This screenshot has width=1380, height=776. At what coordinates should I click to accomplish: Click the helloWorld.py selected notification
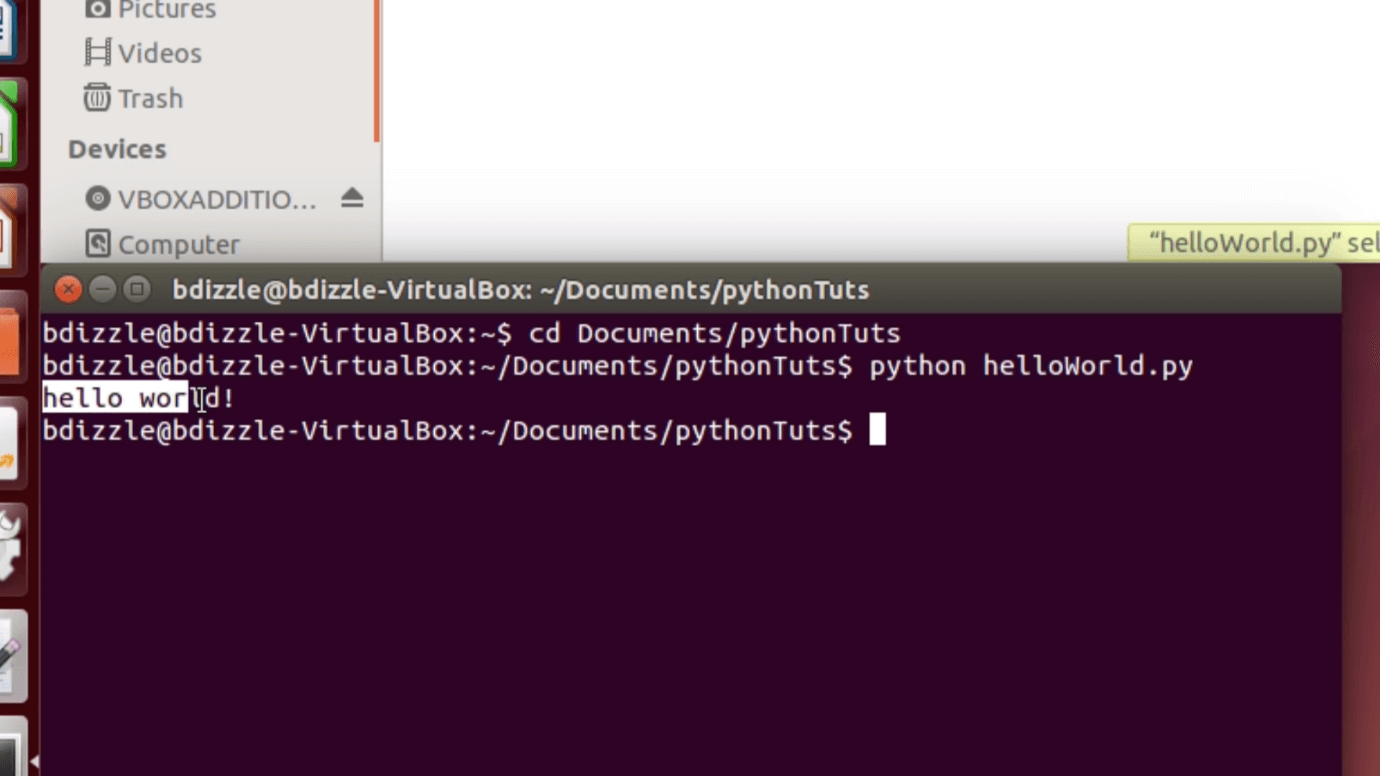pyautogui.click(x=1255, y=242)
